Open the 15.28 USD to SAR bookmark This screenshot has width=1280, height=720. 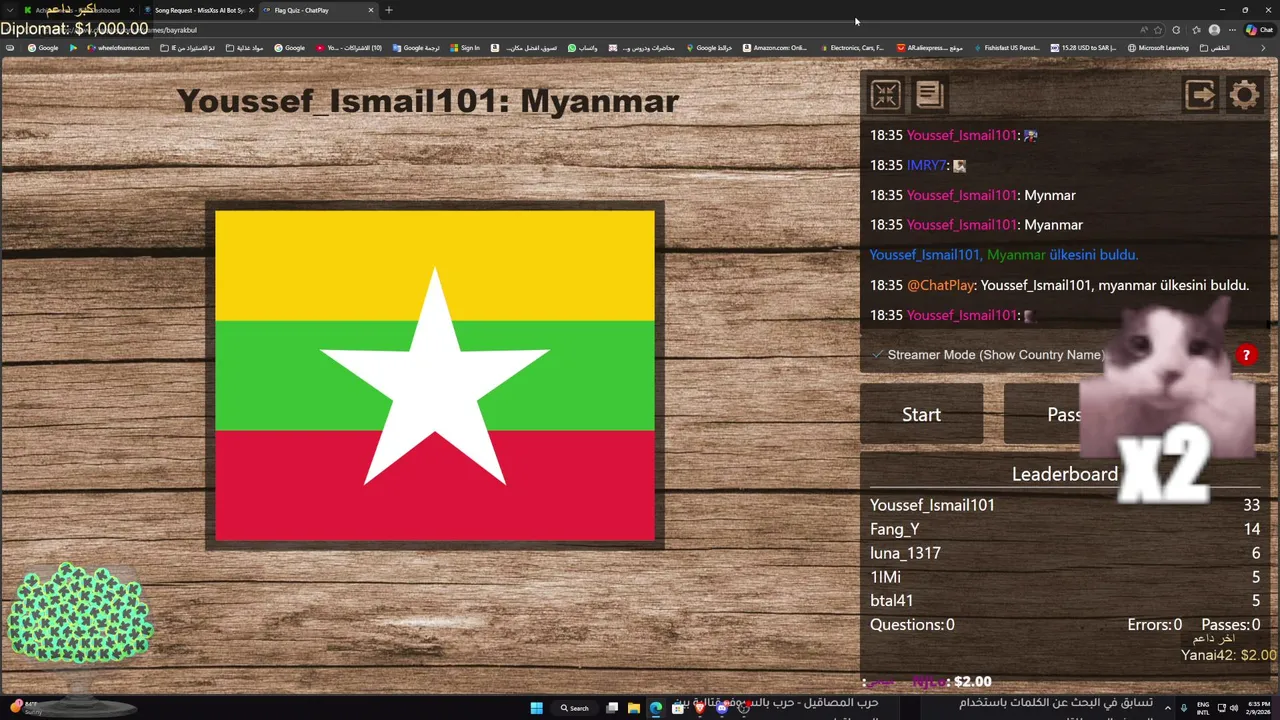pyautogui.click(x=1083, y=48)
